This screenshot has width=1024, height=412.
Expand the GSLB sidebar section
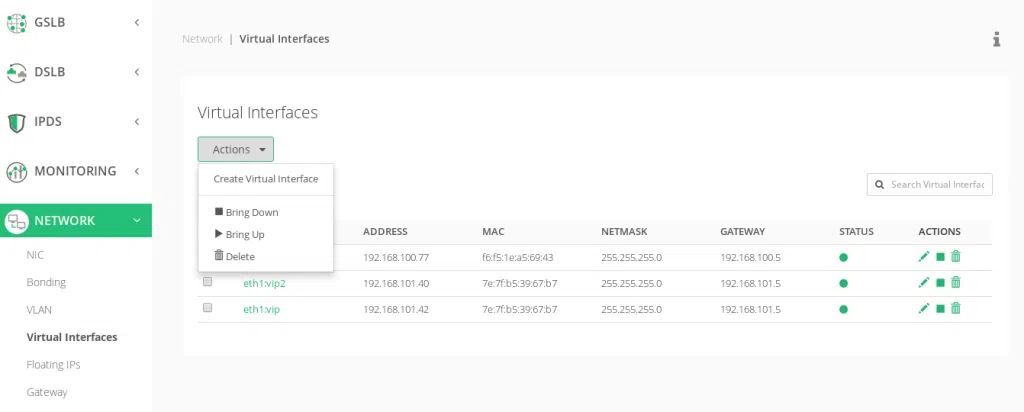coord(75,22)
